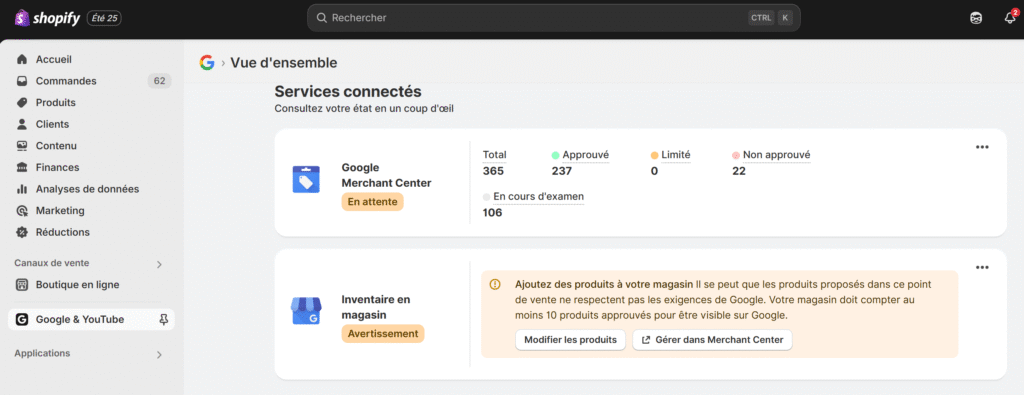Click the warning alert icon
The image size is (1024, 395).
point(495,284)
